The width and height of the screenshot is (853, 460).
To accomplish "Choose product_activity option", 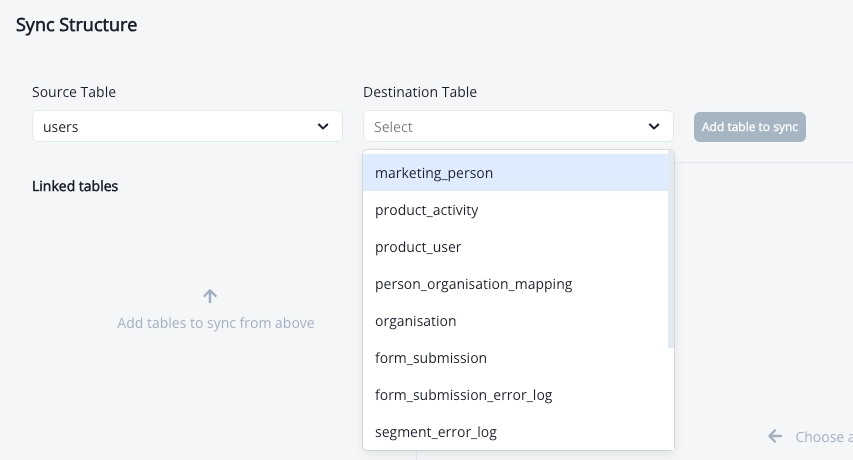I will click(515, 210).
